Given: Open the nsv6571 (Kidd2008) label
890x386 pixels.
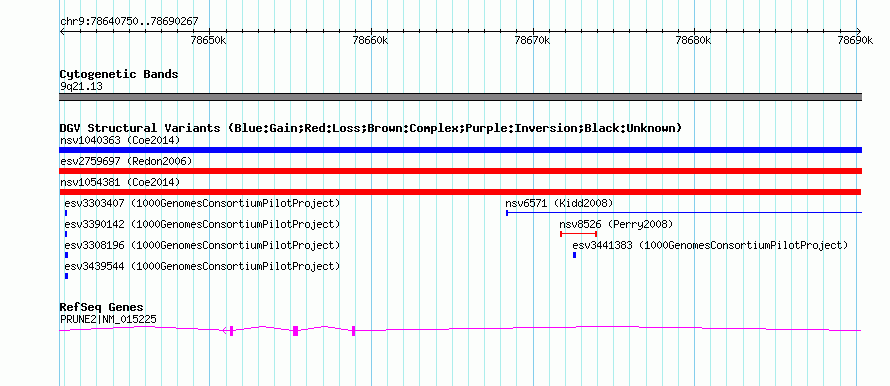Looking at the screenshot, I should (x=559, y=203).
